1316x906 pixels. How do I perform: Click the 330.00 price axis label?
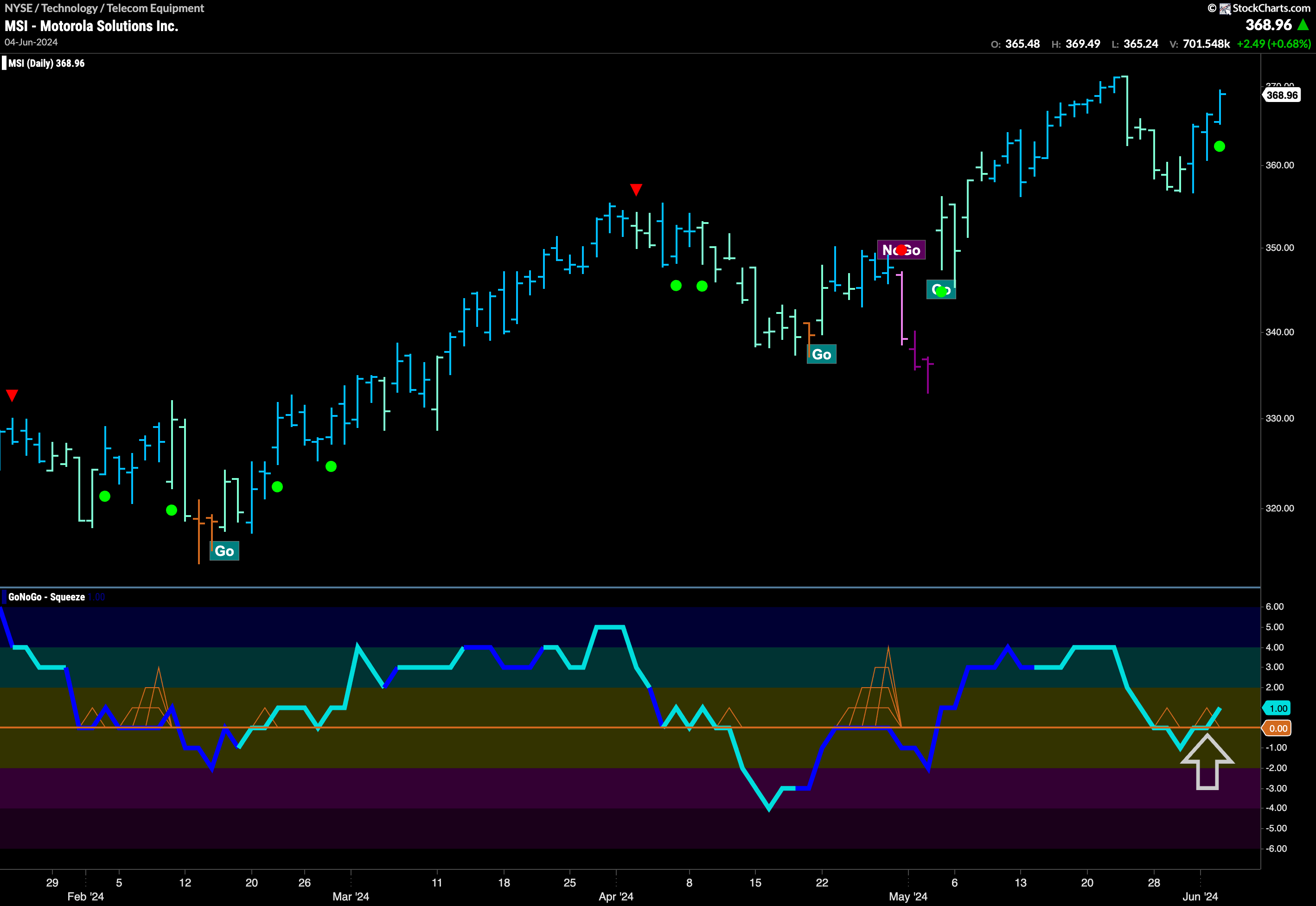pos(1280,418)
